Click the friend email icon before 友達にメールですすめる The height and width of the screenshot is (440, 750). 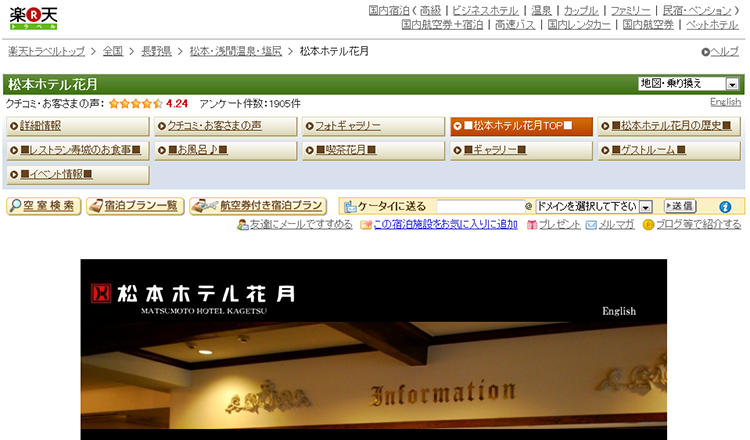coord(243,224)
